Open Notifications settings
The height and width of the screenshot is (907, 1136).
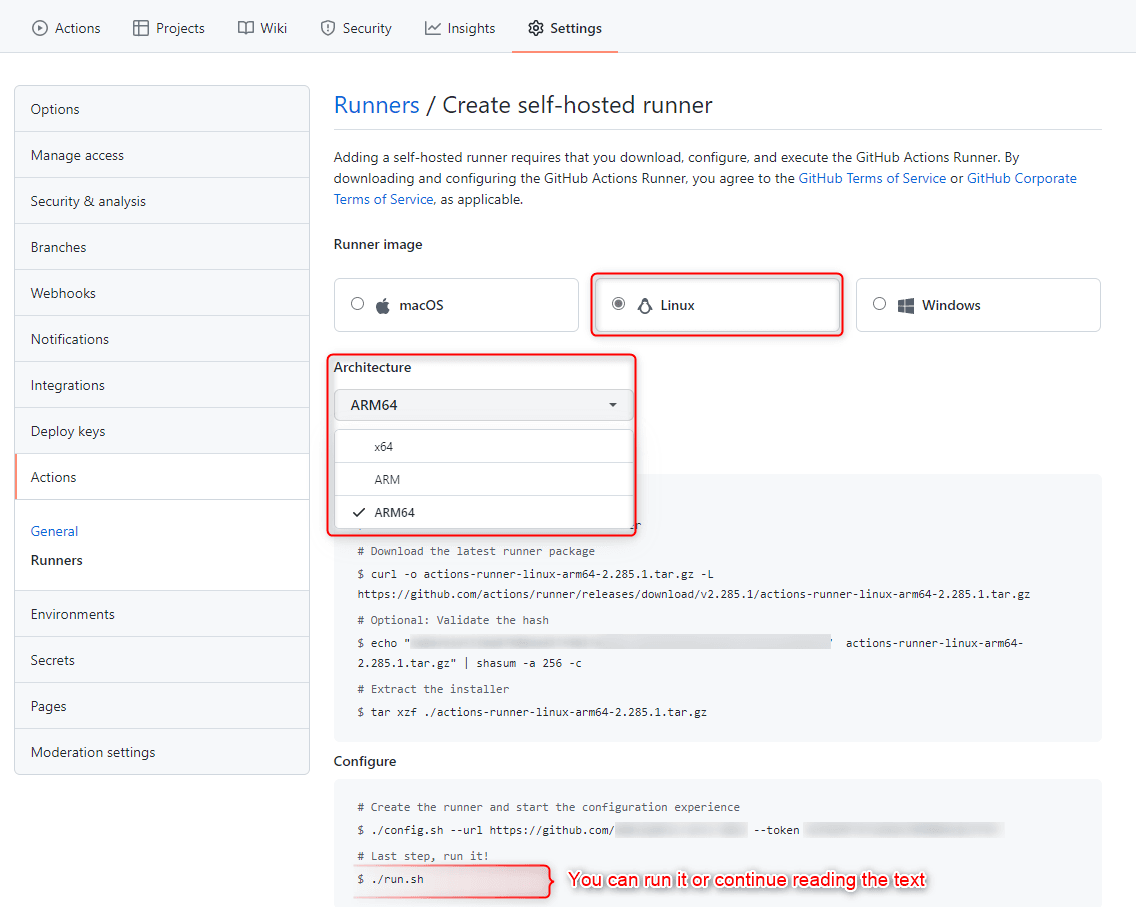(x=162, y=339)
